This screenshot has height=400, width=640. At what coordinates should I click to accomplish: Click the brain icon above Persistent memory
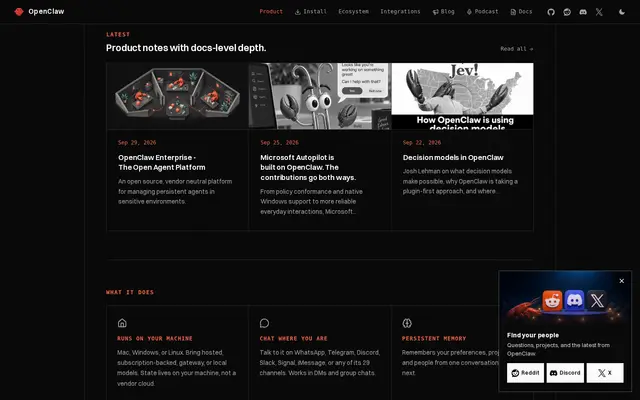[407, 323]
